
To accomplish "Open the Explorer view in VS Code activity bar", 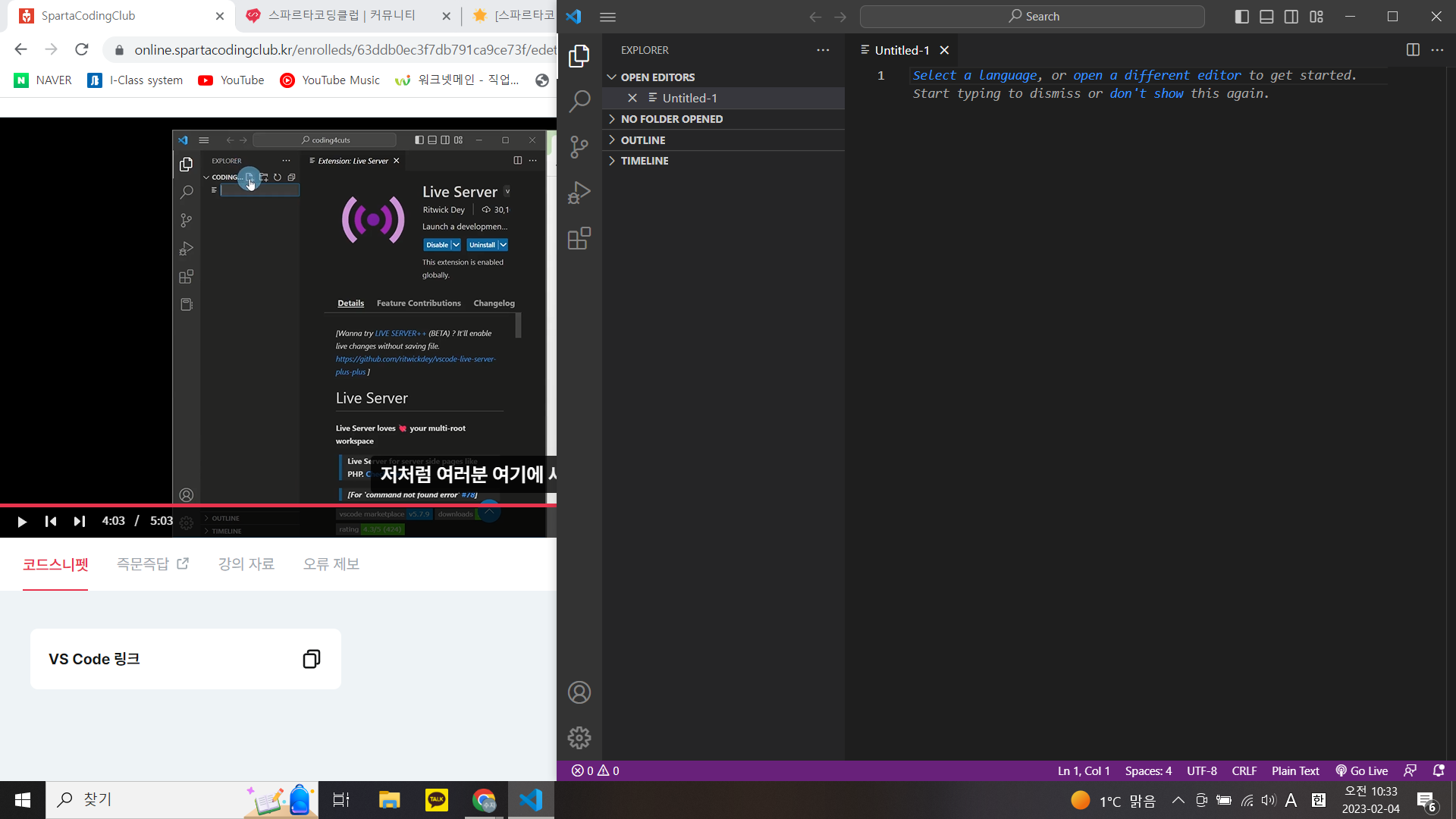I will point(579,56).
